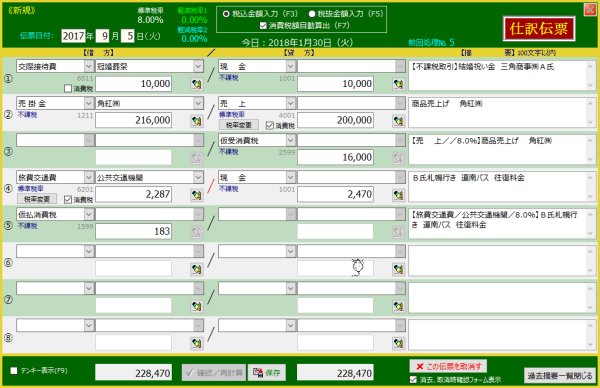The height and width of the screenshot is (388, 600).
Task: Click the row 6 summary text area
Action: [502, 261]
